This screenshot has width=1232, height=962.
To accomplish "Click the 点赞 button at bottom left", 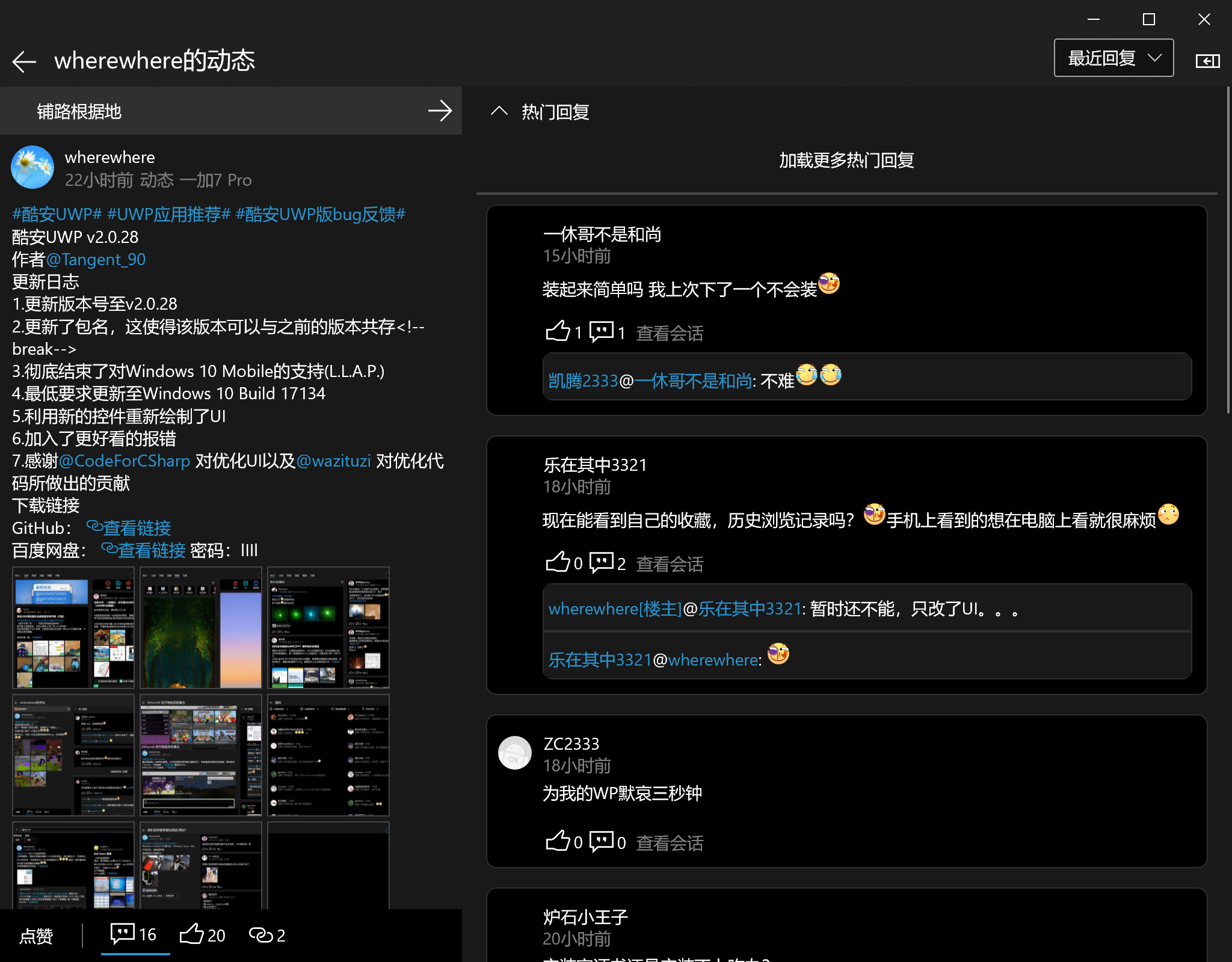I will point(36,936).
